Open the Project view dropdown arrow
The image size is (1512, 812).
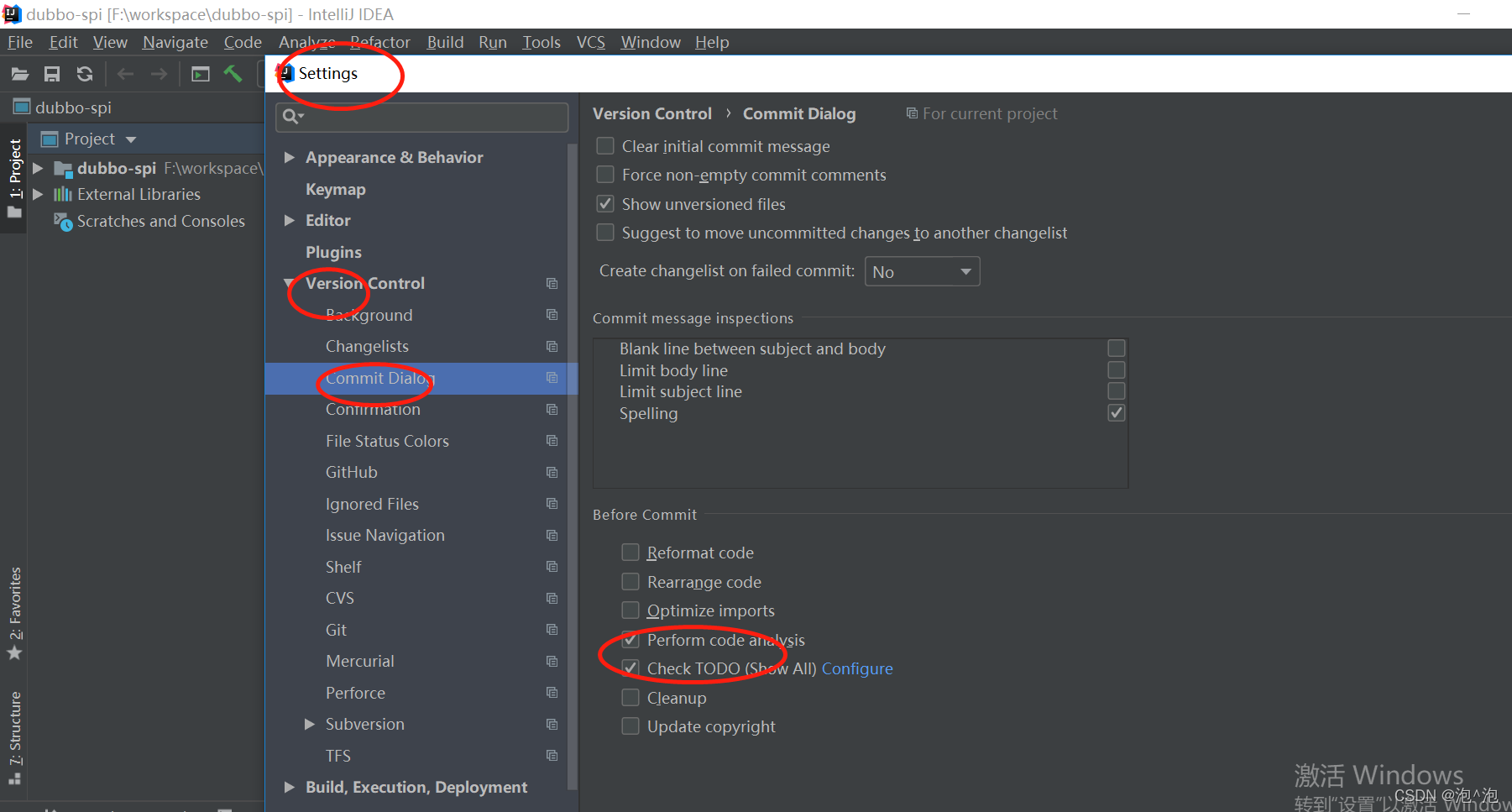point(131,140)
